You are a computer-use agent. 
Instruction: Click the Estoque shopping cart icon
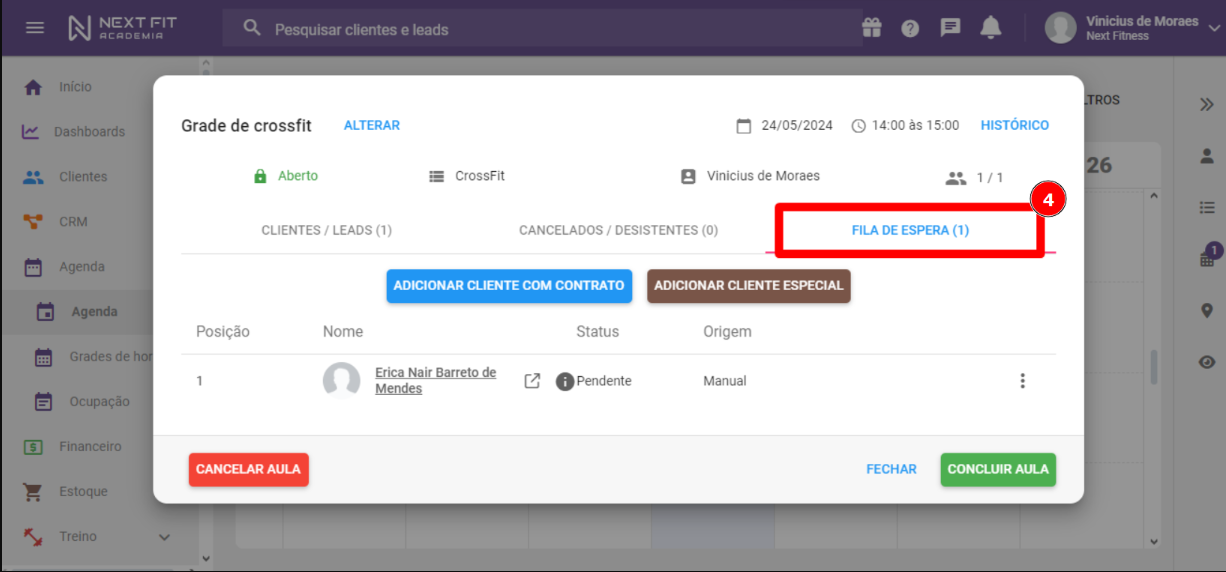[x=33, y=492]
